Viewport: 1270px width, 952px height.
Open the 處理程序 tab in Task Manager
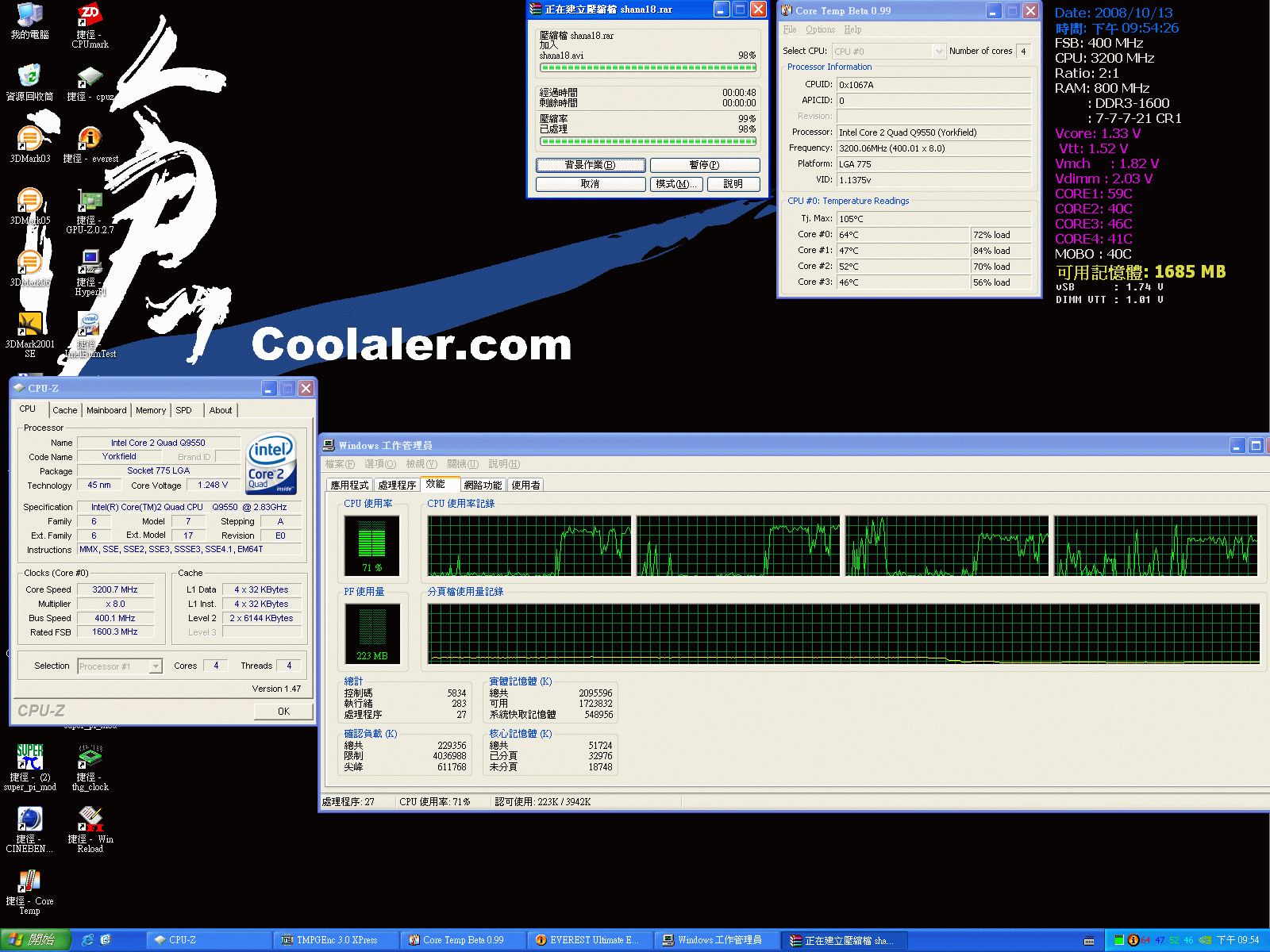[397, 485]
